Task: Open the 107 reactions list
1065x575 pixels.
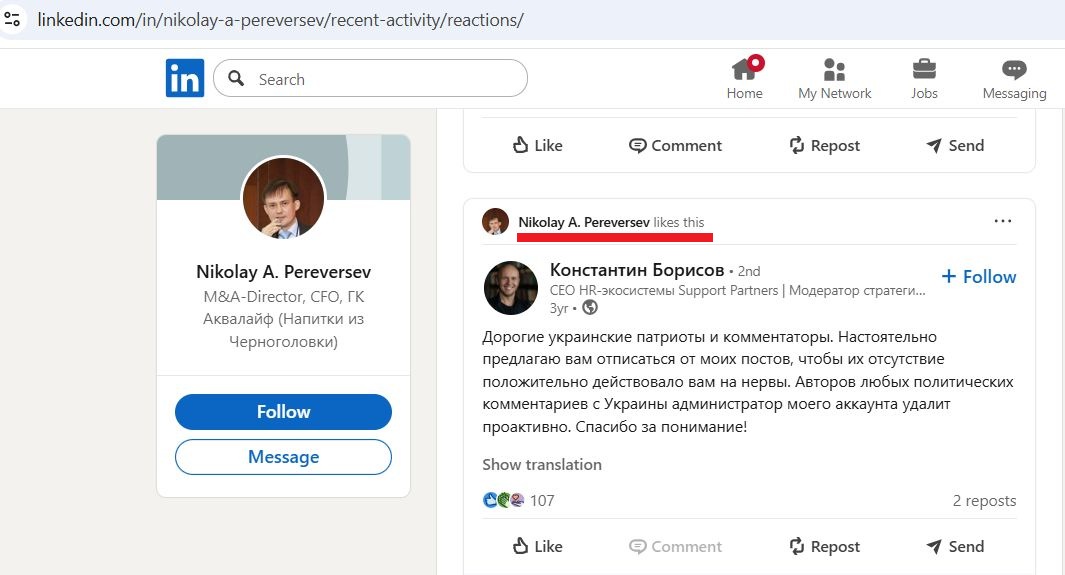Action: [x=518, y=500]
